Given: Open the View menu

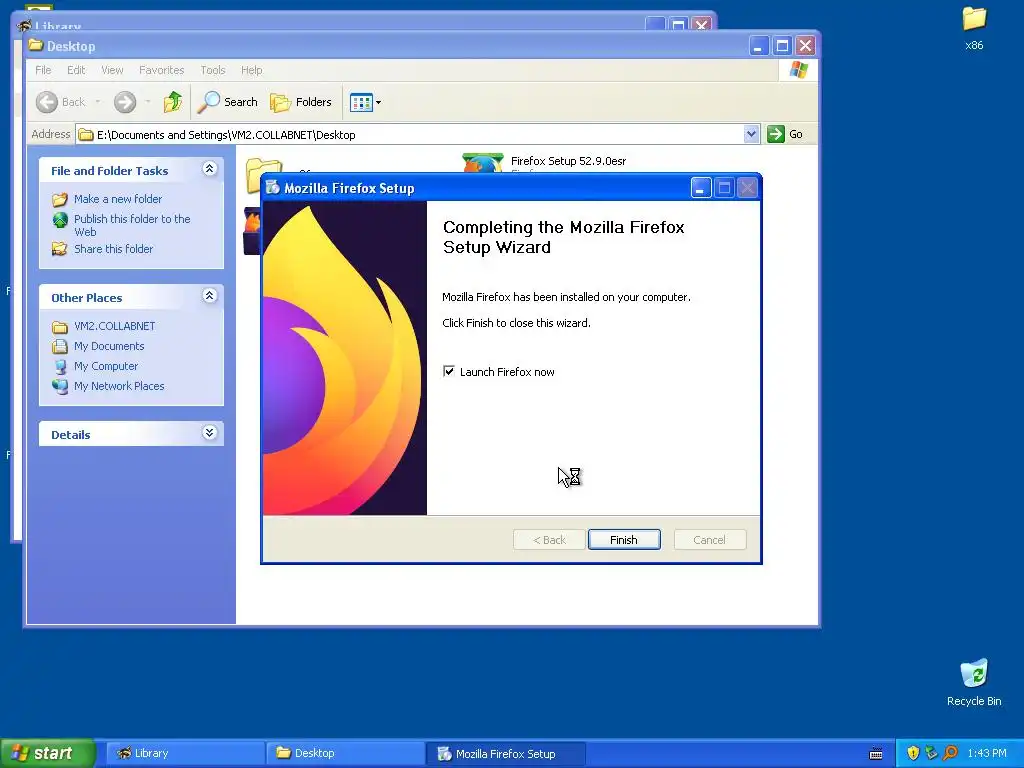Looking at the screenshot, I should click(x=112, y=70).
